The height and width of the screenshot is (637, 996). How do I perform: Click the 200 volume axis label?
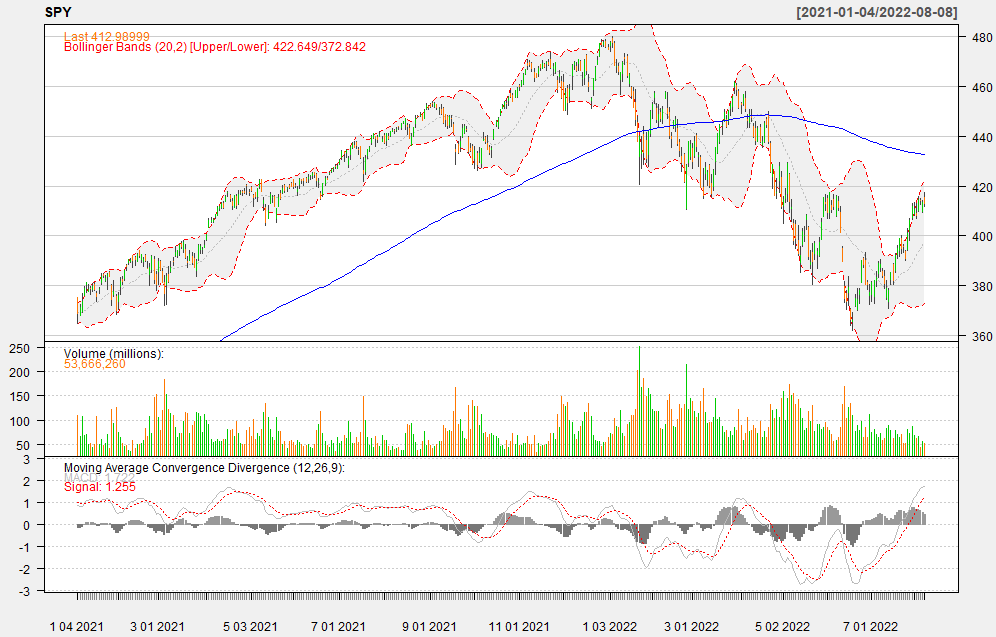point(19,372)
